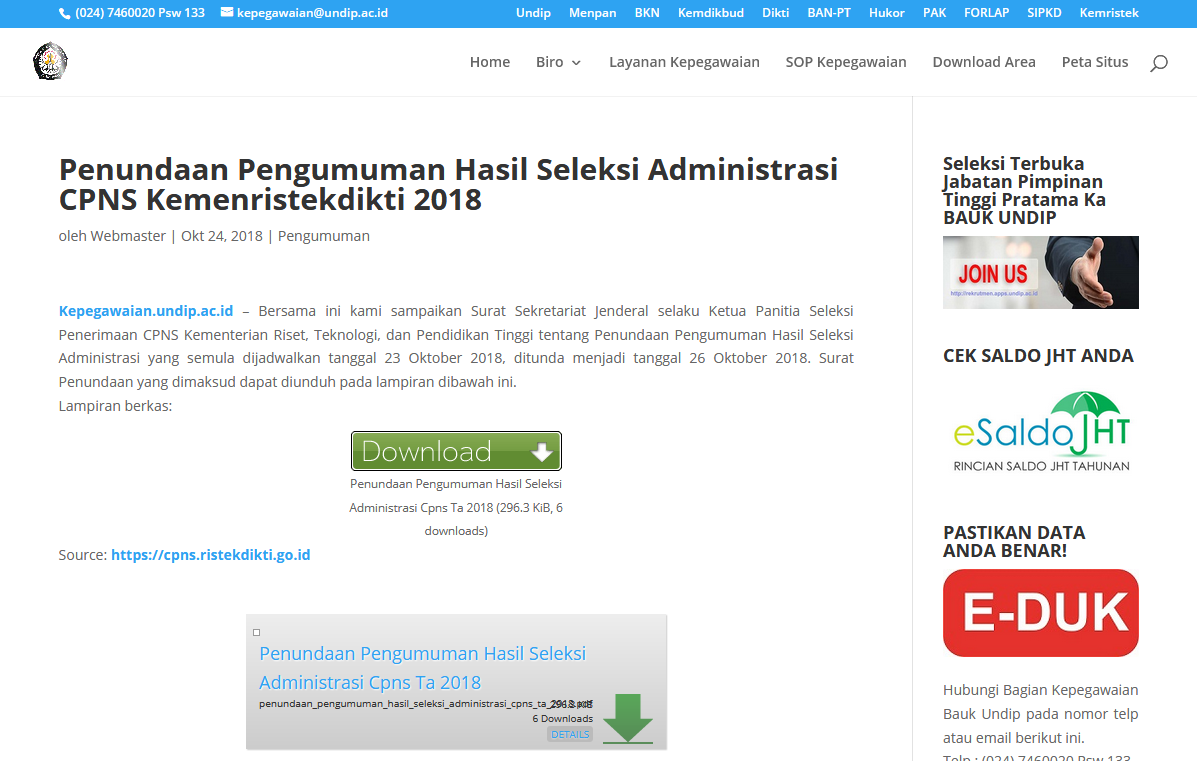Click the BKN top bar link
The image size is (1197, 761).
coord(647,13)
